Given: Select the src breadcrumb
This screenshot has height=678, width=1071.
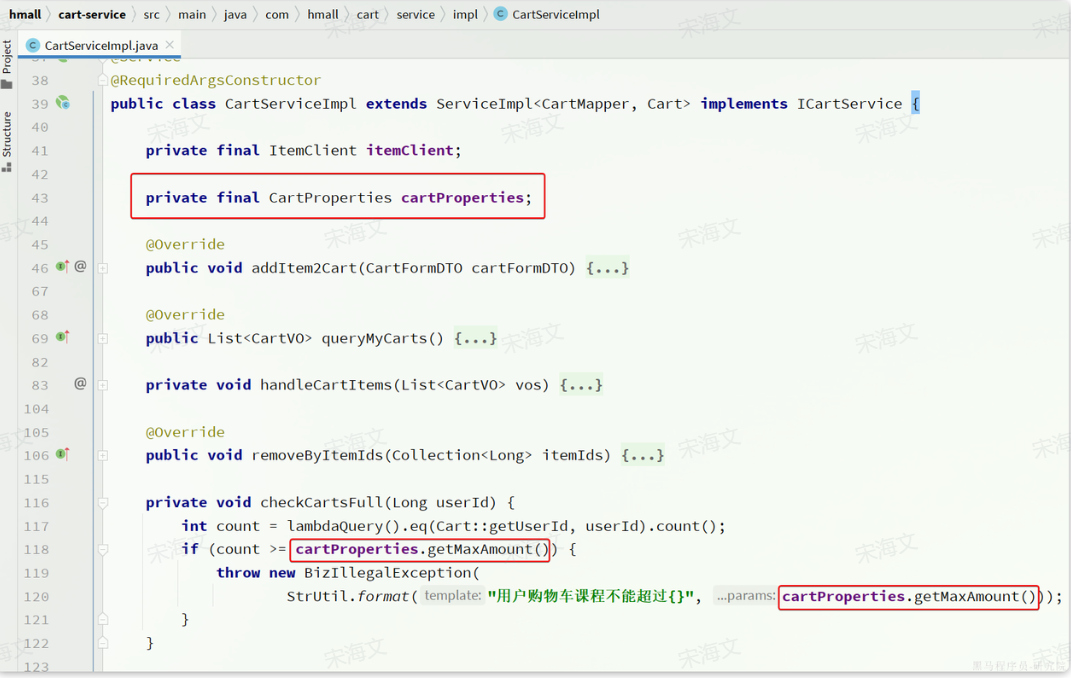Looking at the screenshot, I should pyautogui.click(x=151, y=14).
